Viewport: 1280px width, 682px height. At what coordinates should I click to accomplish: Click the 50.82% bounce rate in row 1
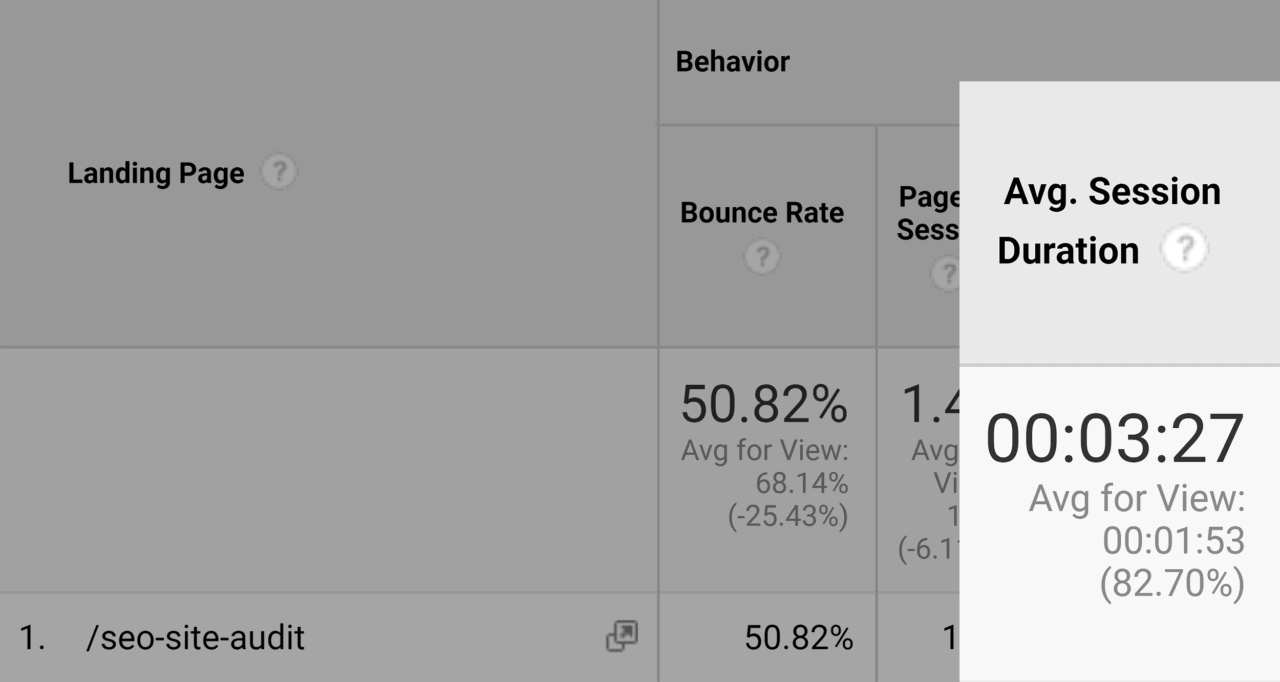point(798,638)
